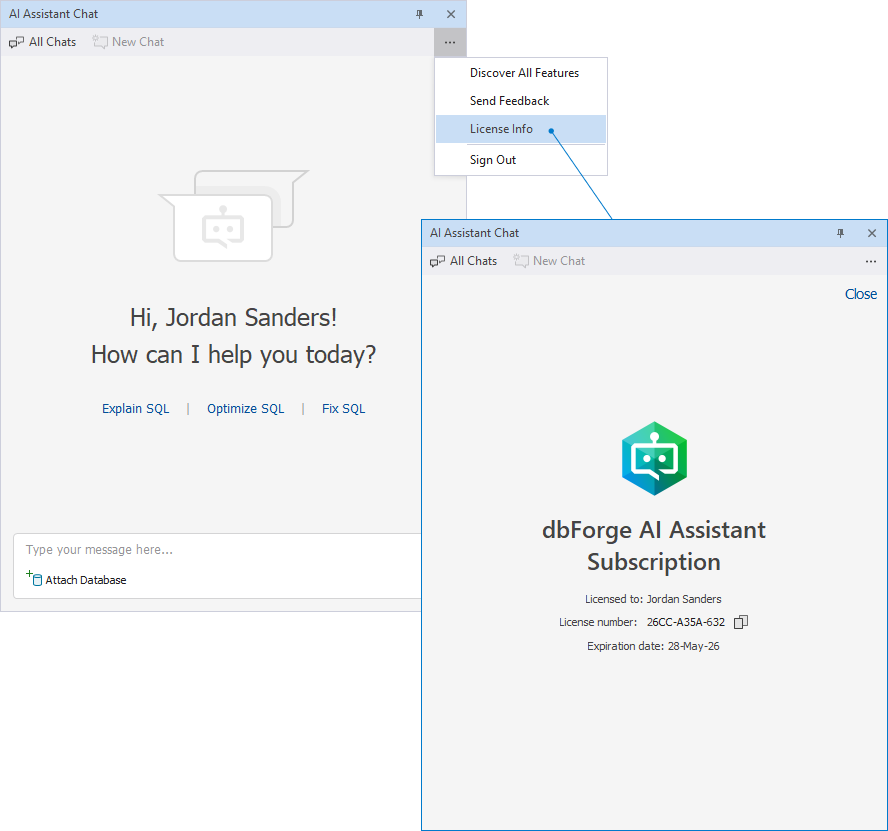Close the license info view via Close link
This screenshot has width=888, height=831.
tap(860, 294)
